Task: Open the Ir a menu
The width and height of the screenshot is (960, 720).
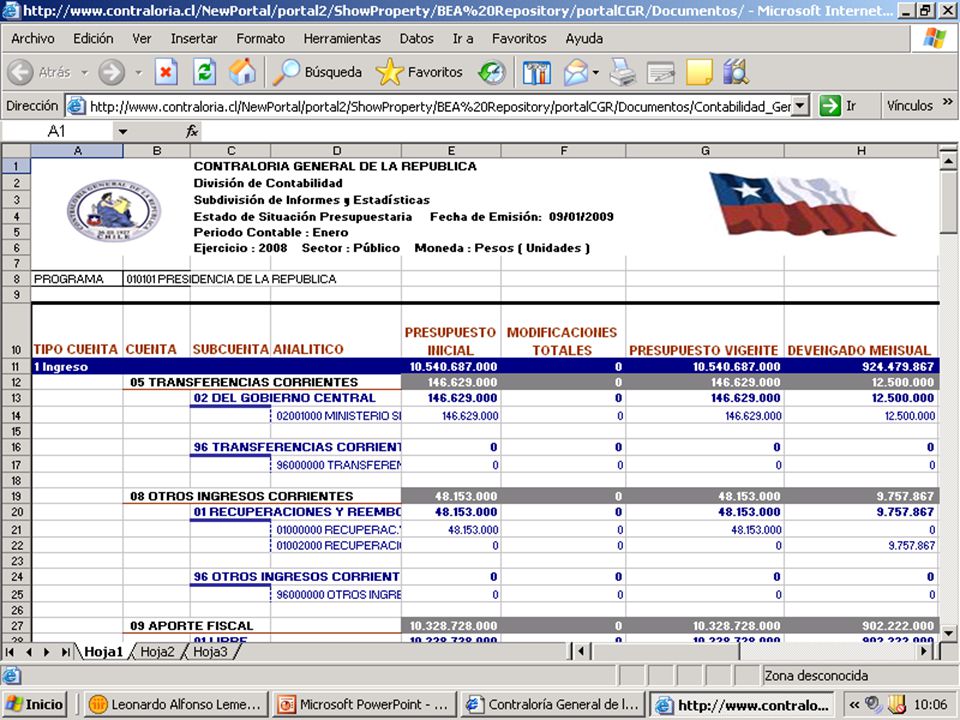Action: point(463,39)
